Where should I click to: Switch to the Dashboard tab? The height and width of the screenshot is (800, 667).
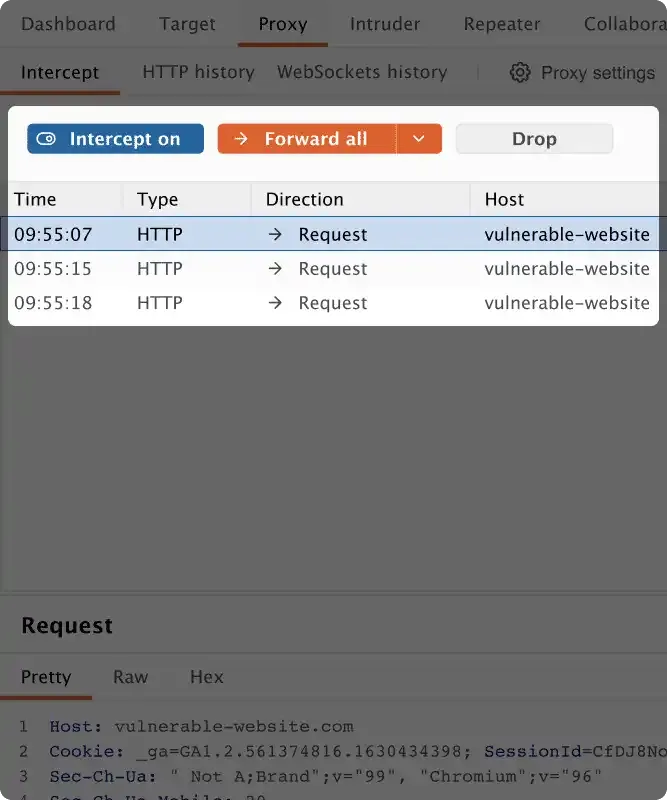tap(67, 24)
